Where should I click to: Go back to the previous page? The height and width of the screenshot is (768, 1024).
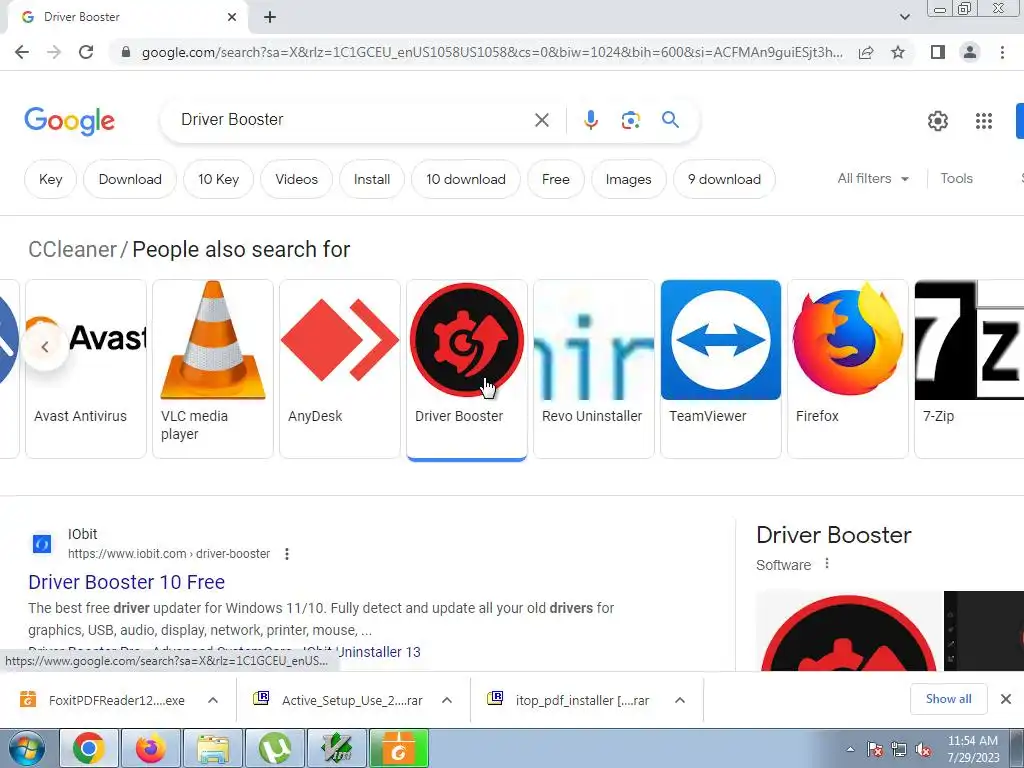[22, 52]
